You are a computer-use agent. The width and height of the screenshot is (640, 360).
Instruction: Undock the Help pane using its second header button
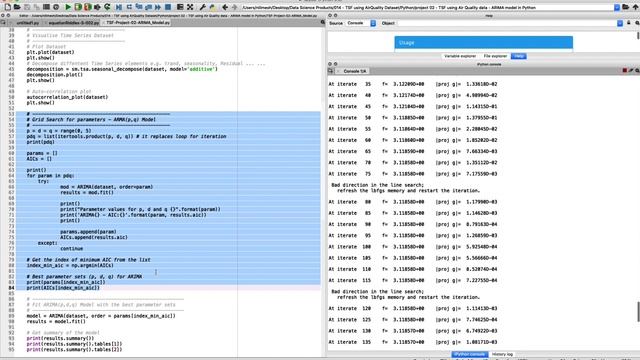(336, 16)
